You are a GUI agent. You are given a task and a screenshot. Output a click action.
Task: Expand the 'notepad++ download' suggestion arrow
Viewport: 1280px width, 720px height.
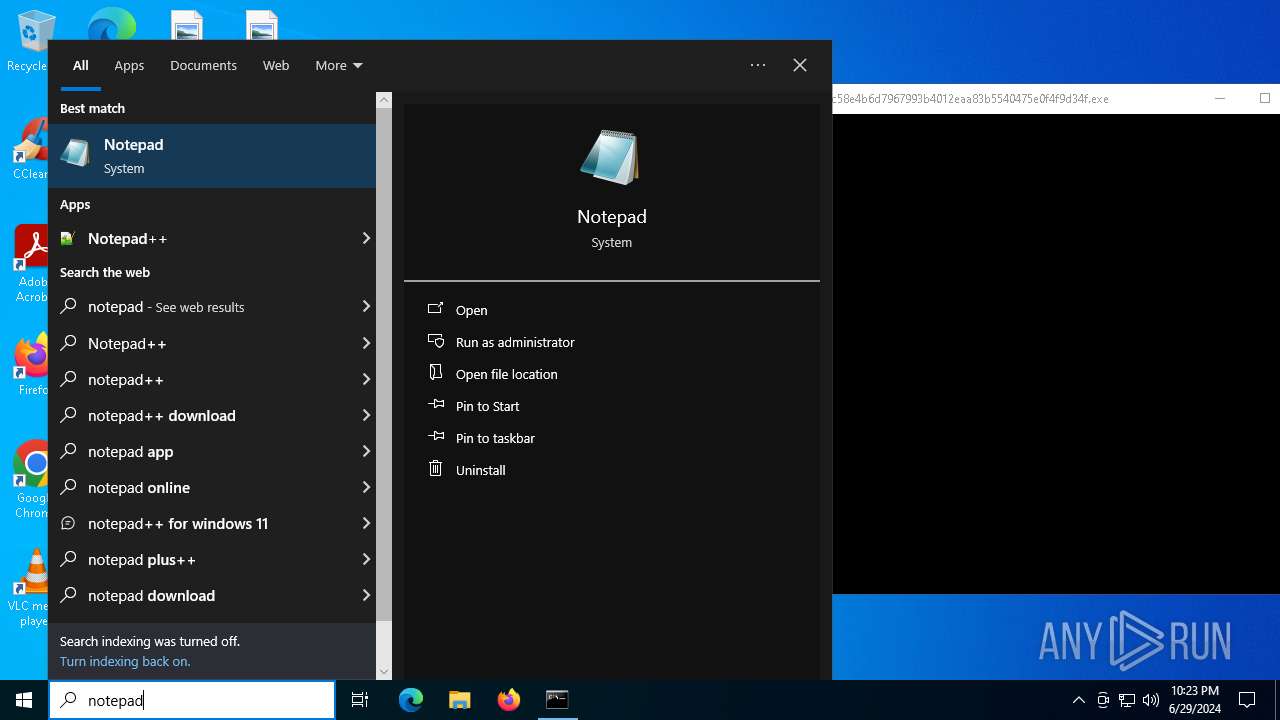click(366, 415)
